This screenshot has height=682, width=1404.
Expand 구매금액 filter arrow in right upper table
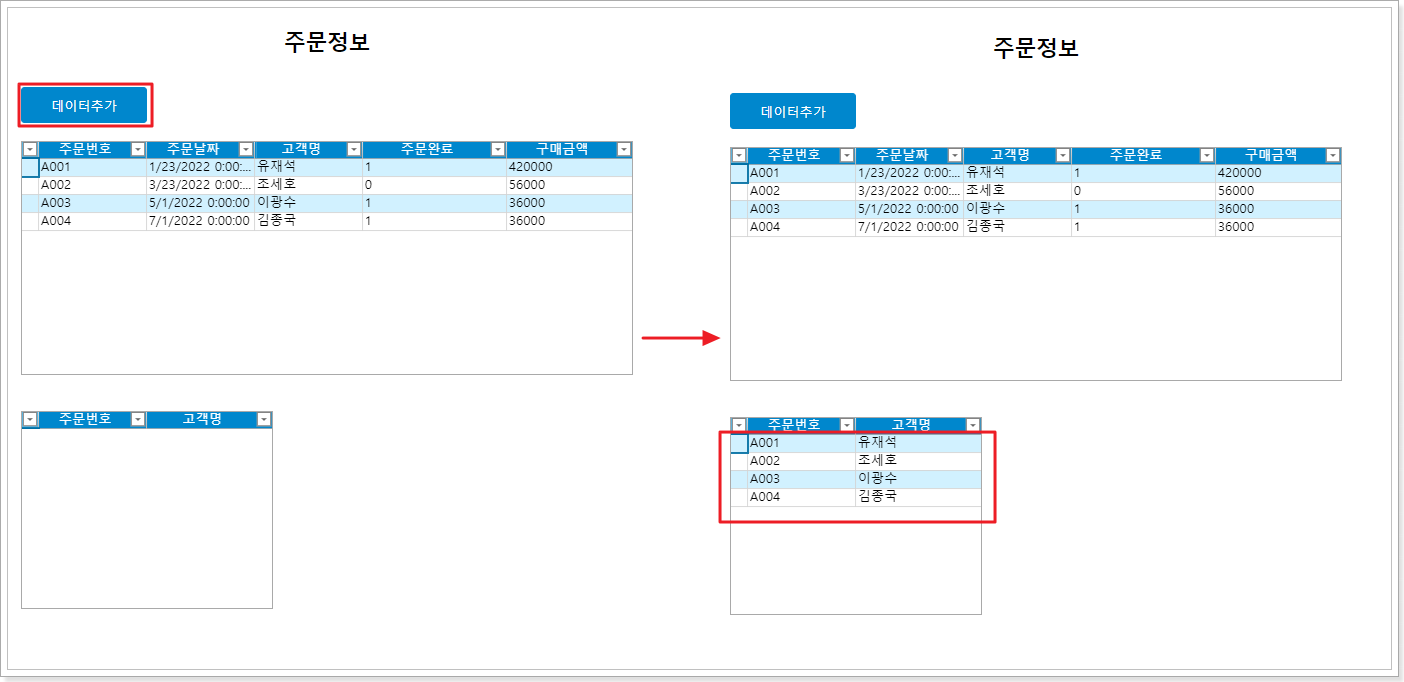pyautogui.click(x=1333, y=156)
